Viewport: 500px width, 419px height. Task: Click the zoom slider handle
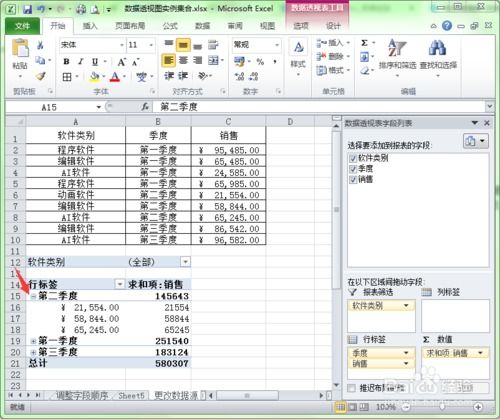pos(442,407)
